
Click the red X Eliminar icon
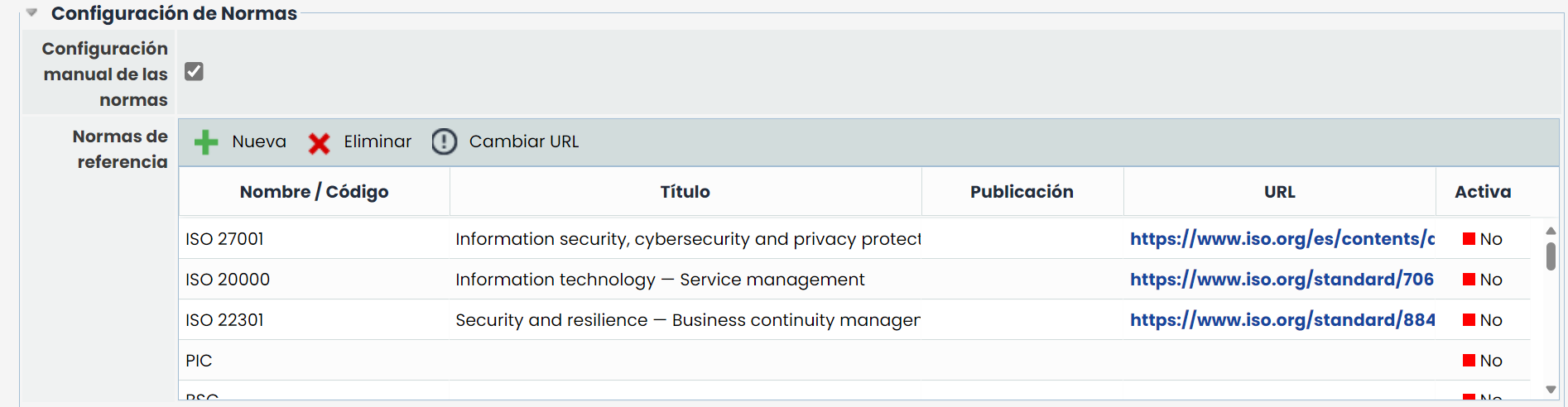(319, 143)
